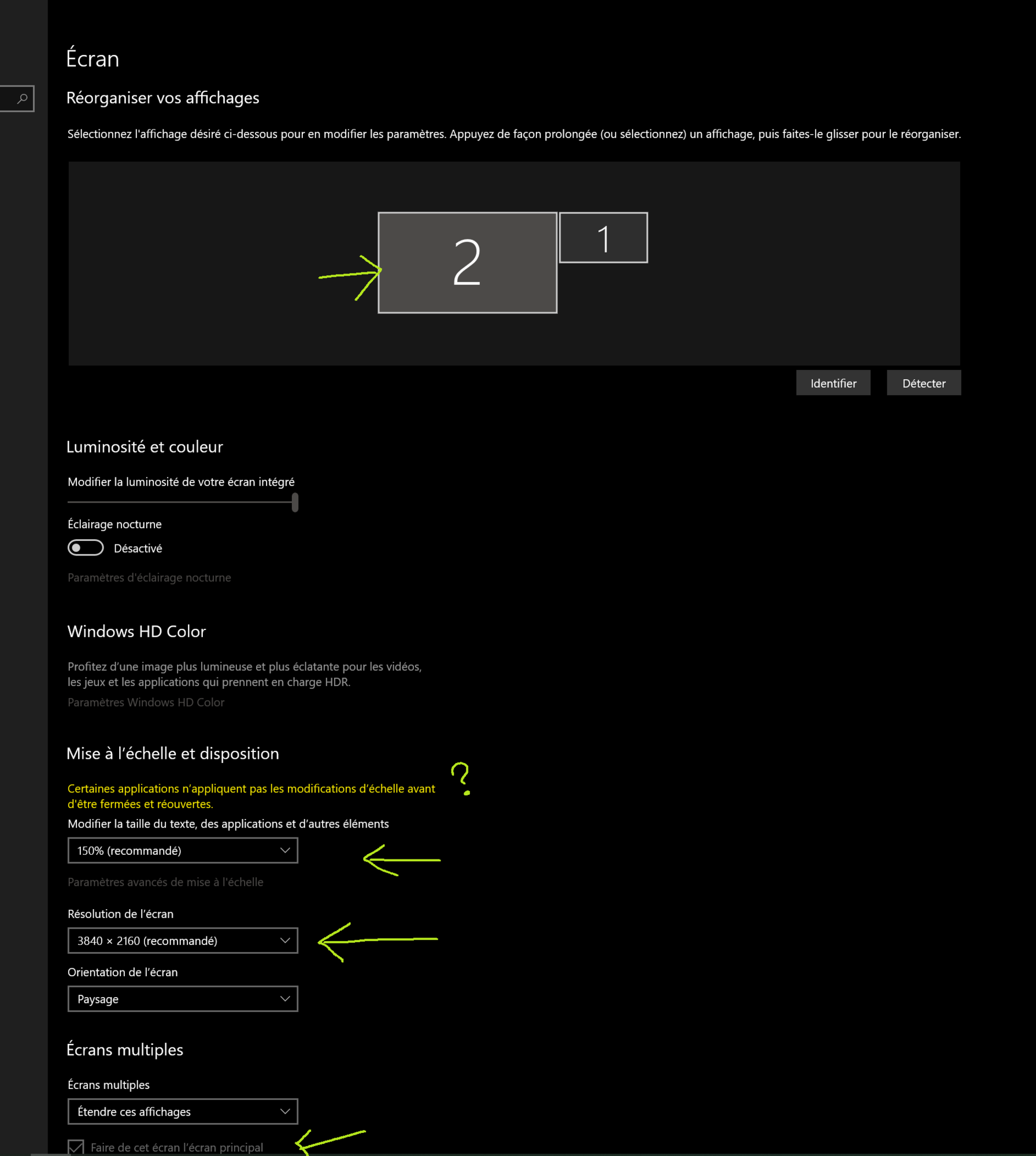
Task: Select display 1 in the arrangement
Action: [603, 238]
